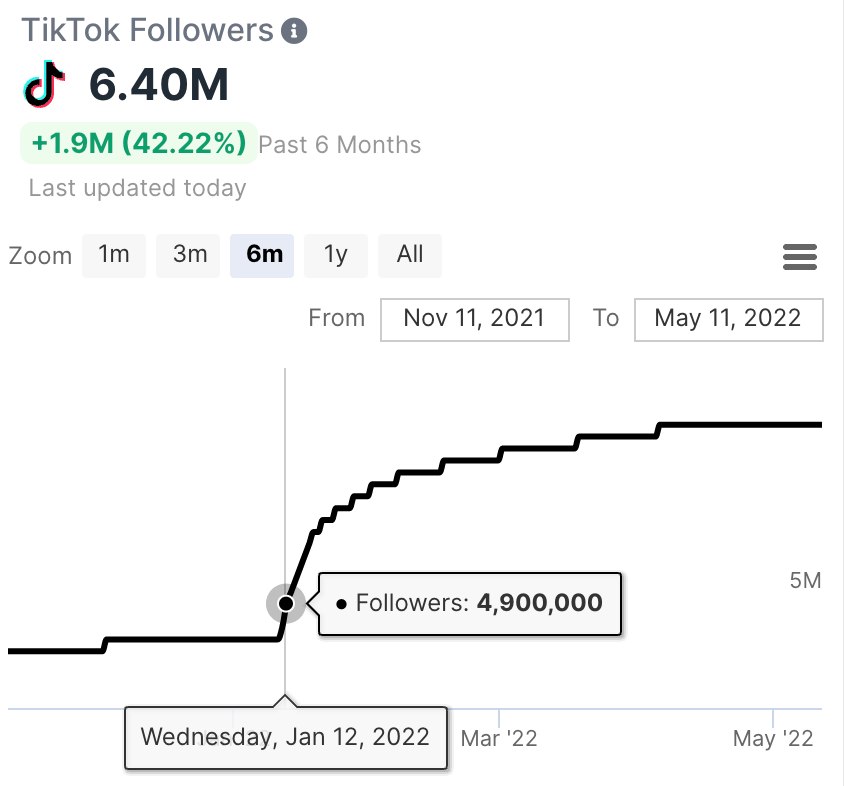Click the TikTok Followers heading
Screen dimensions: 844x786
[x=148, y=30]
